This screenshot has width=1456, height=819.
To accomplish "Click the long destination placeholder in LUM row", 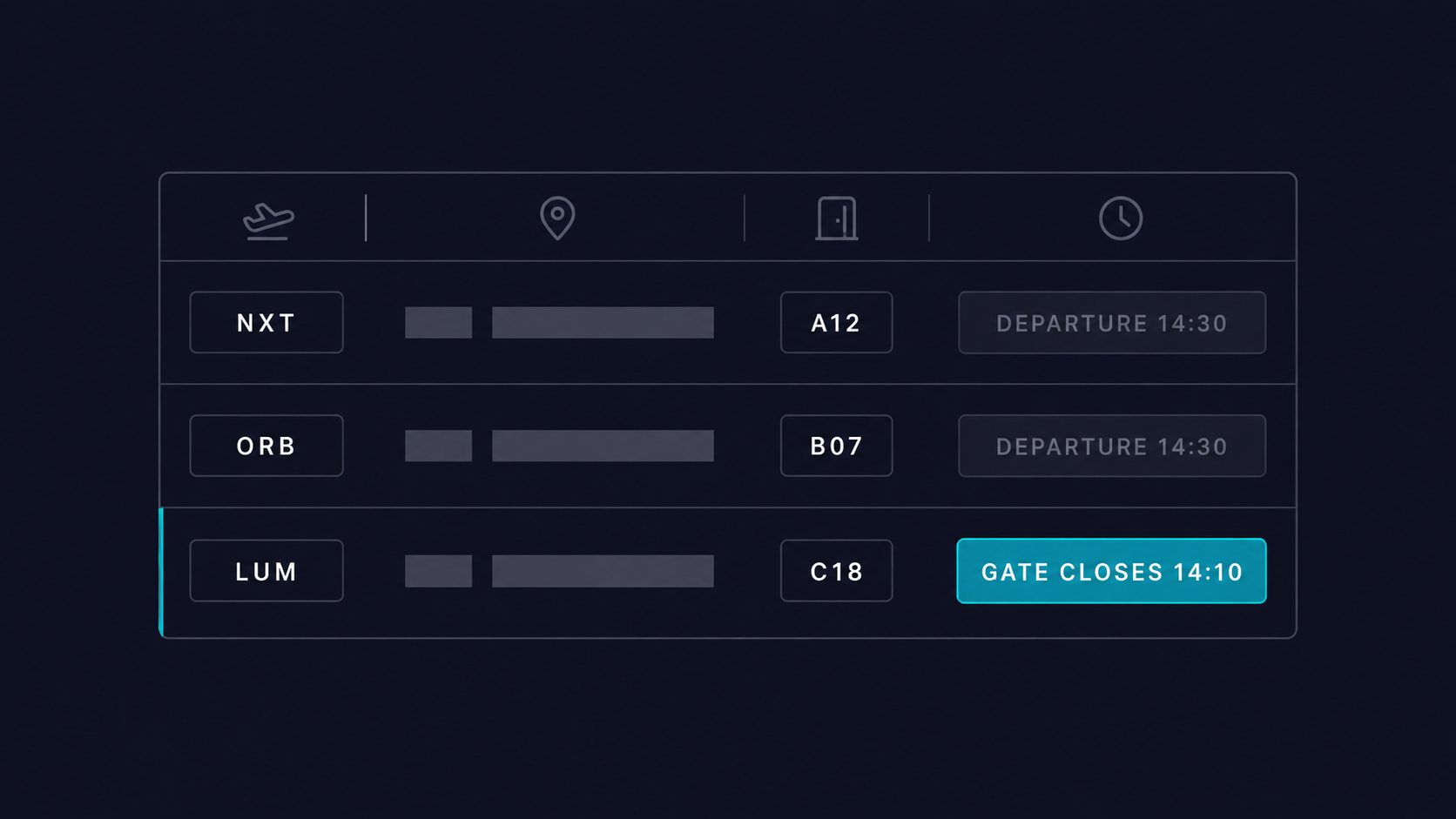I will 603,571.
